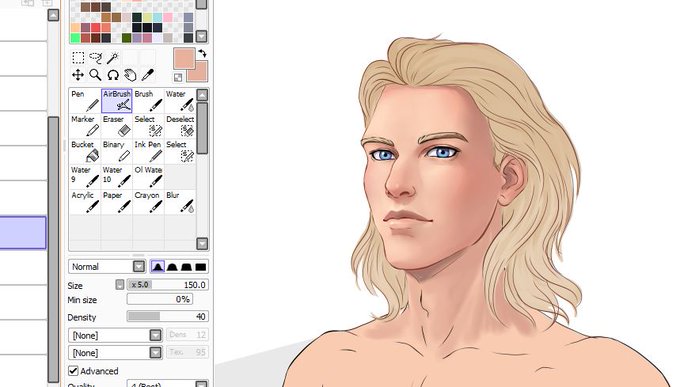This screenshot has width=680, height=387.
Task: Select the Water 10 brush
Action: (x=117, y=177)
